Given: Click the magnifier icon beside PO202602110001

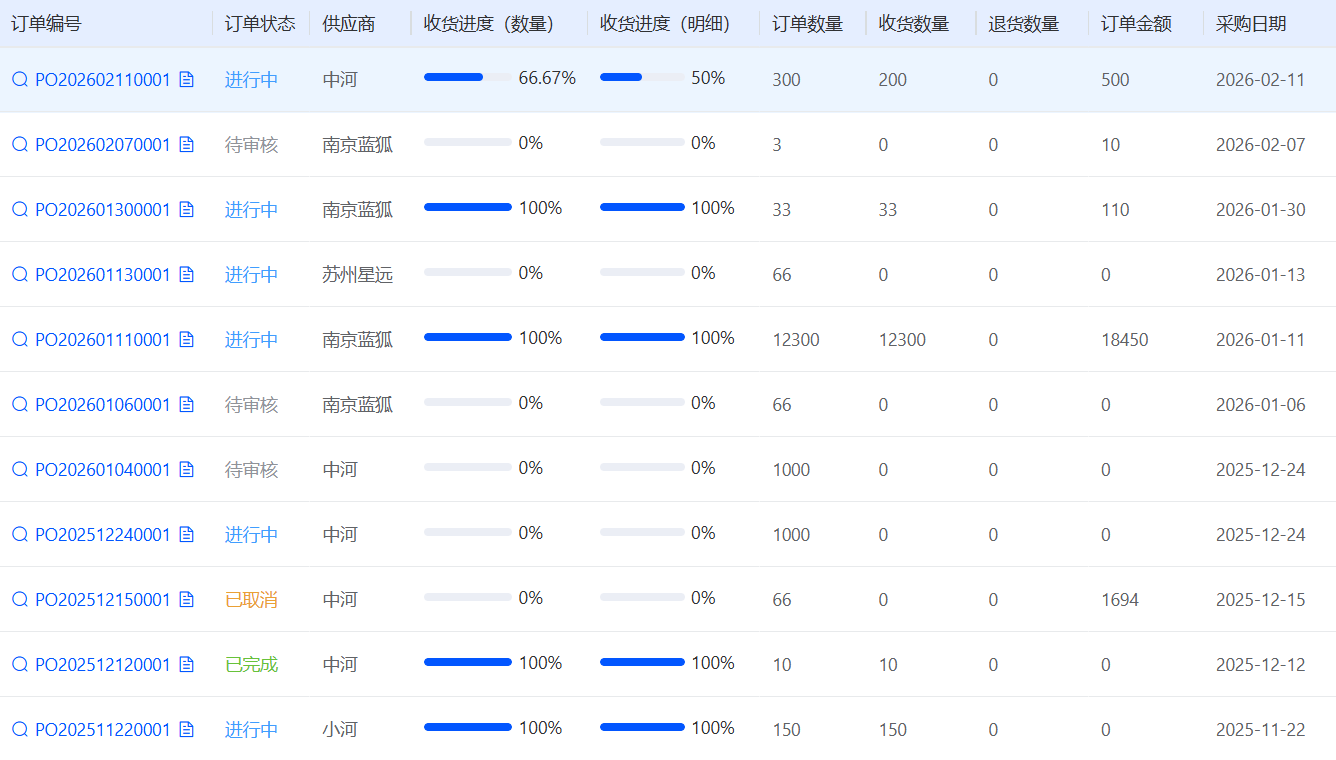Looking at the screenshot, I should coord(20,79).
